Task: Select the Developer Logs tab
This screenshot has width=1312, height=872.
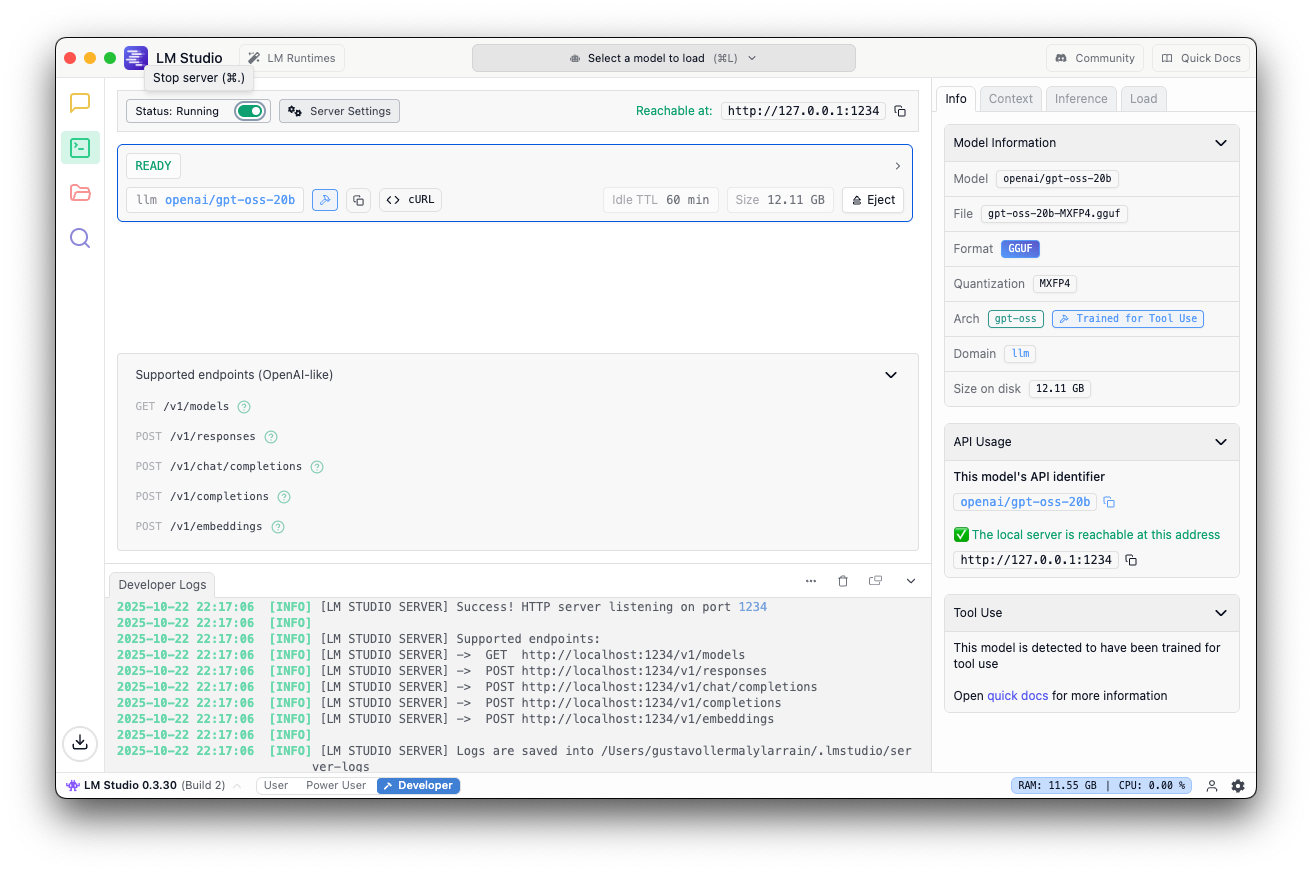Action: coord(162,585)
